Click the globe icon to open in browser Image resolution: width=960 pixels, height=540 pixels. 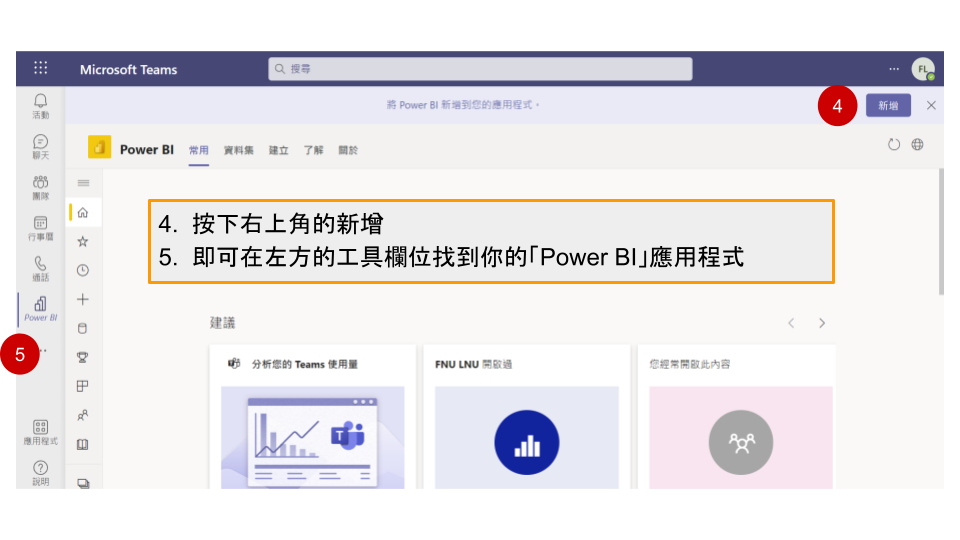pyautogui.click(x=917, y=144)
